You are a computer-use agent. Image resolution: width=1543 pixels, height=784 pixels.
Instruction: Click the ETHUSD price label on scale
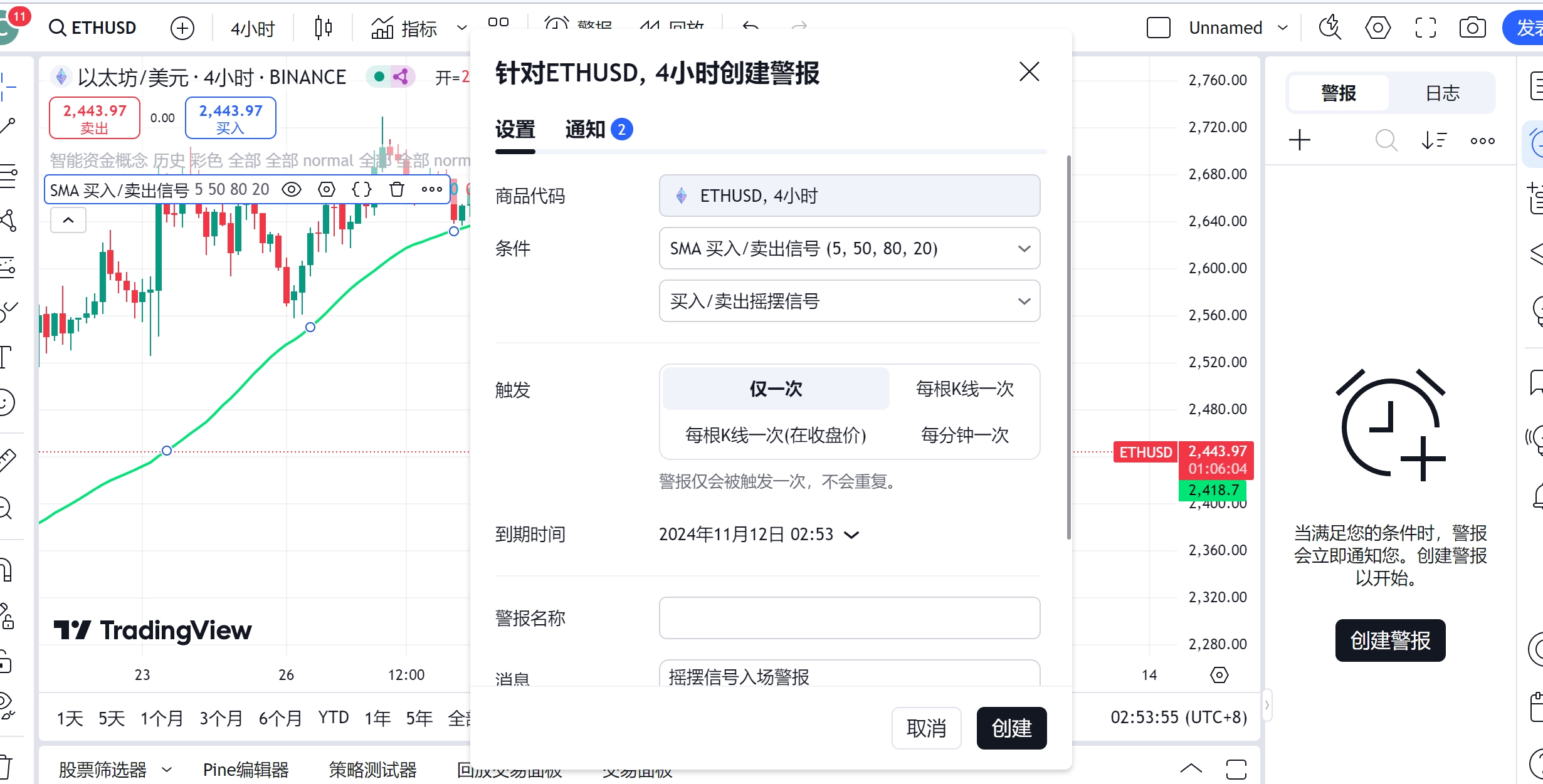[1145, 452]
